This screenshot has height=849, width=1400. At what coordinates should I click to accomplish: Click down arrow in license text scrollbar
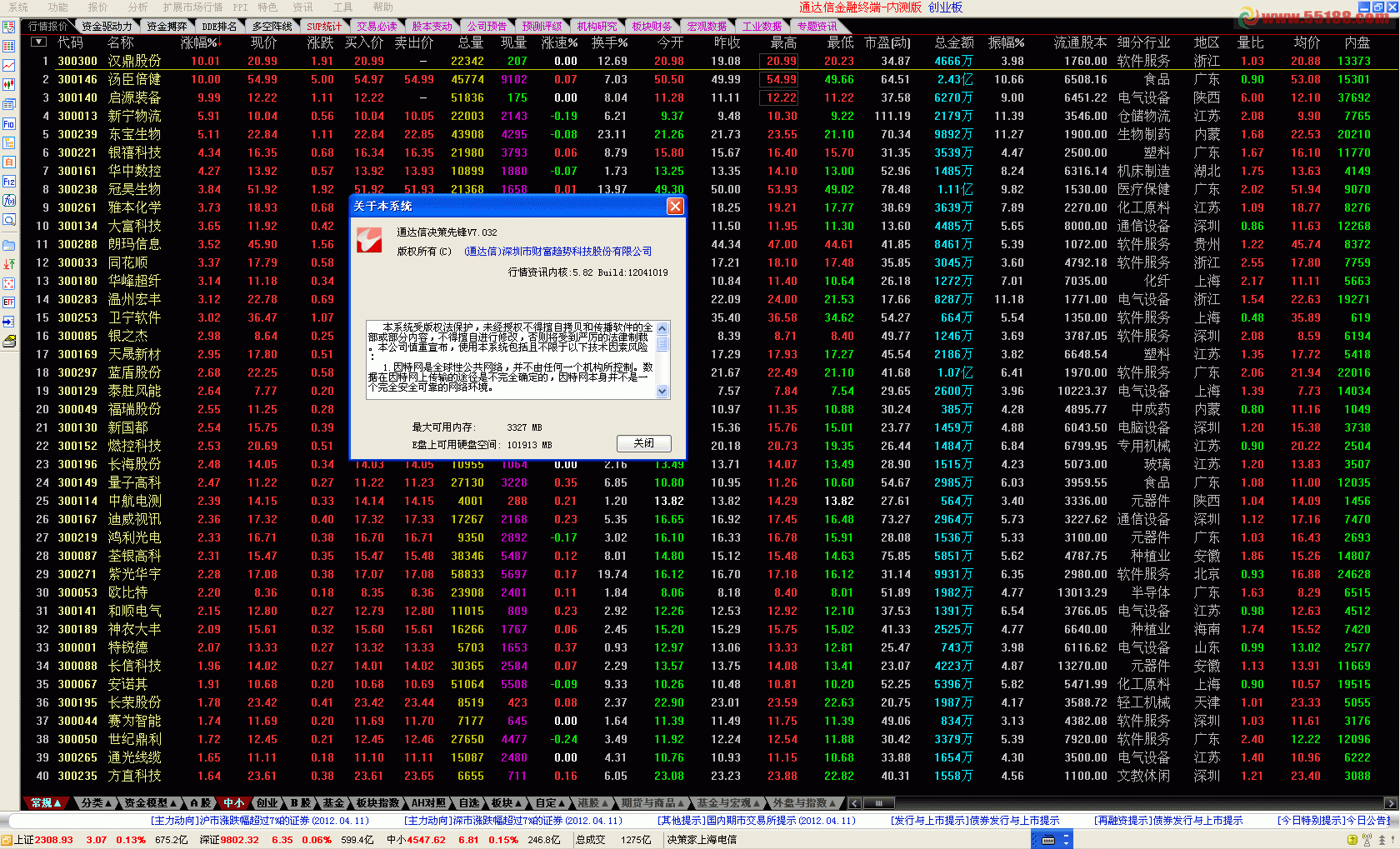click(662, 392)
